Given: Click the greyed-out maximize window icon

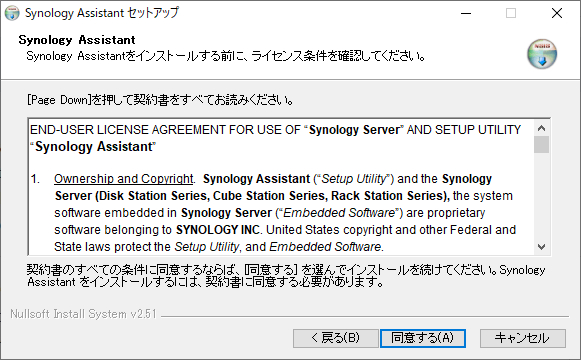Looking at the screenshot, I should click(511, 13).
